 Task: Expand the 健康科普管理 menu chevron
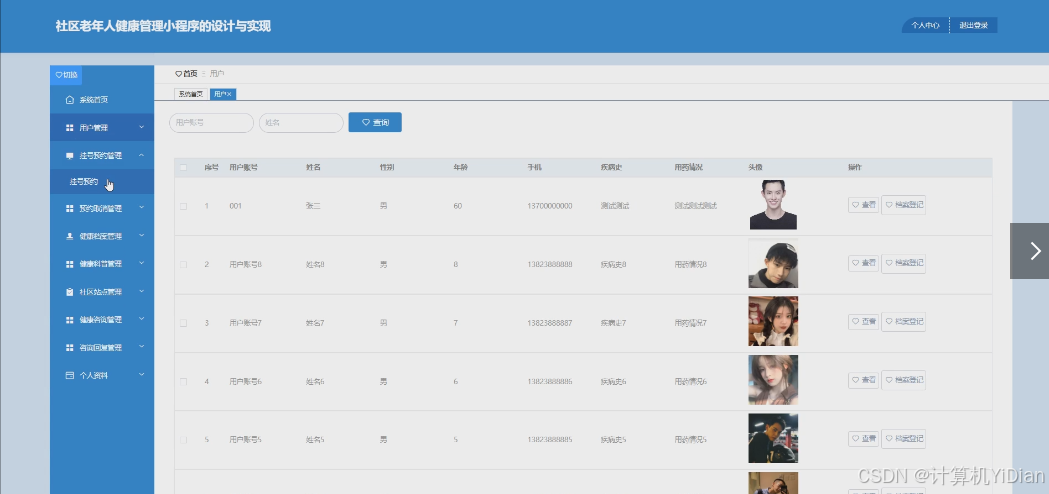point(141,264)
